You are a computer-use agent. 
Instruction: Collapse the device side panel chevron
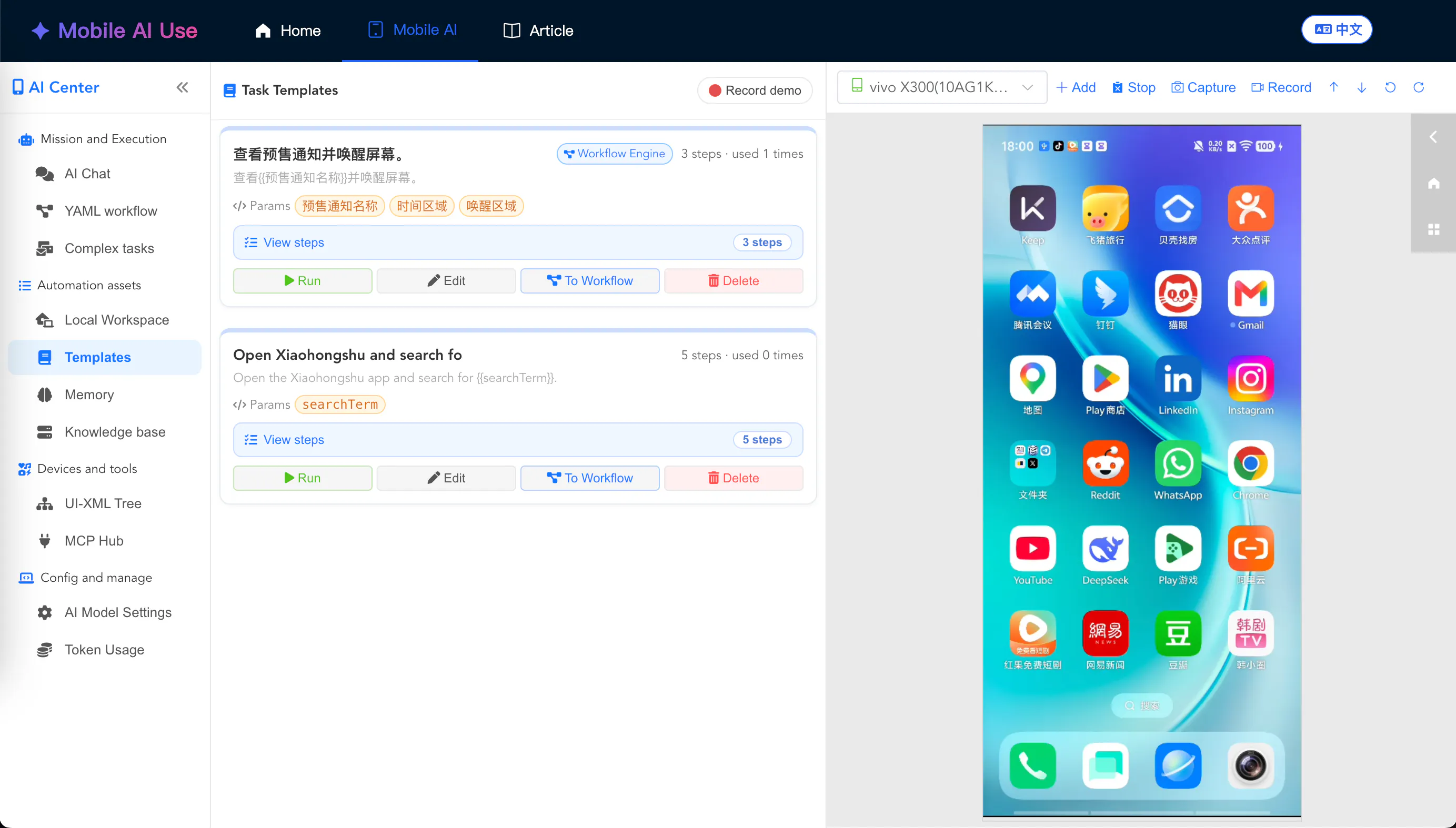tap(1433, 137)
